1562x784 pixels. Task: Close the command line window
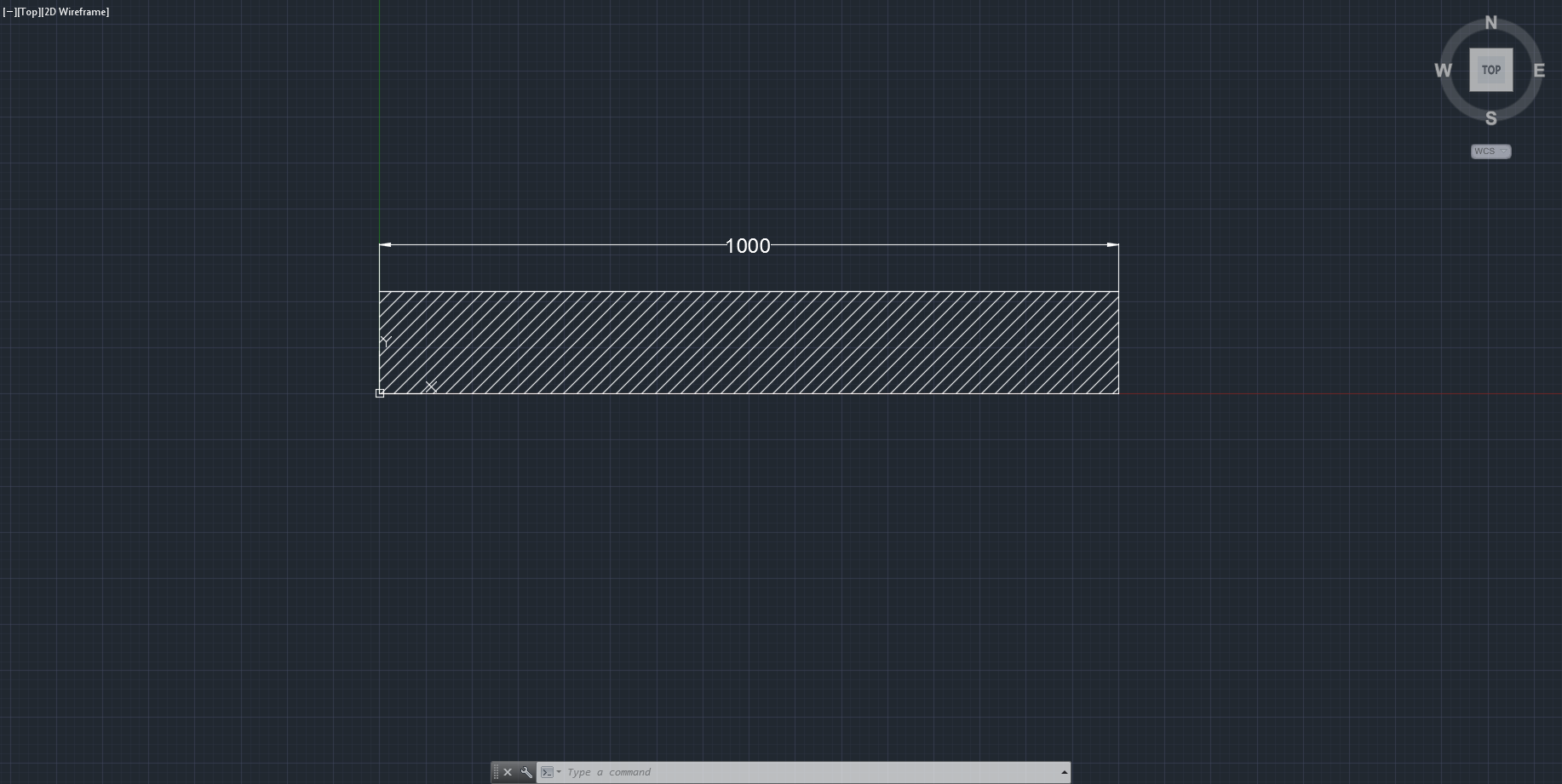[x=508, y=772]
